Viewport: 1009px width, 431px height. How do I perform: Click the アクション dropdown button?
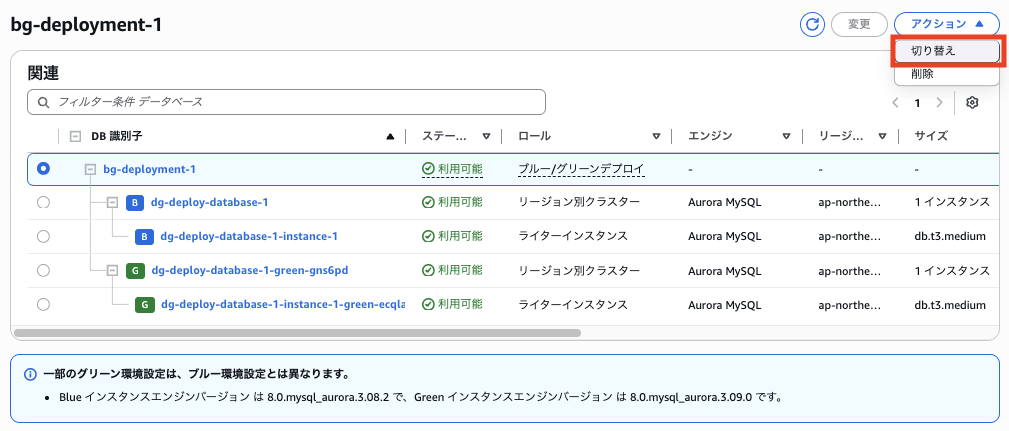coord(946,24)
